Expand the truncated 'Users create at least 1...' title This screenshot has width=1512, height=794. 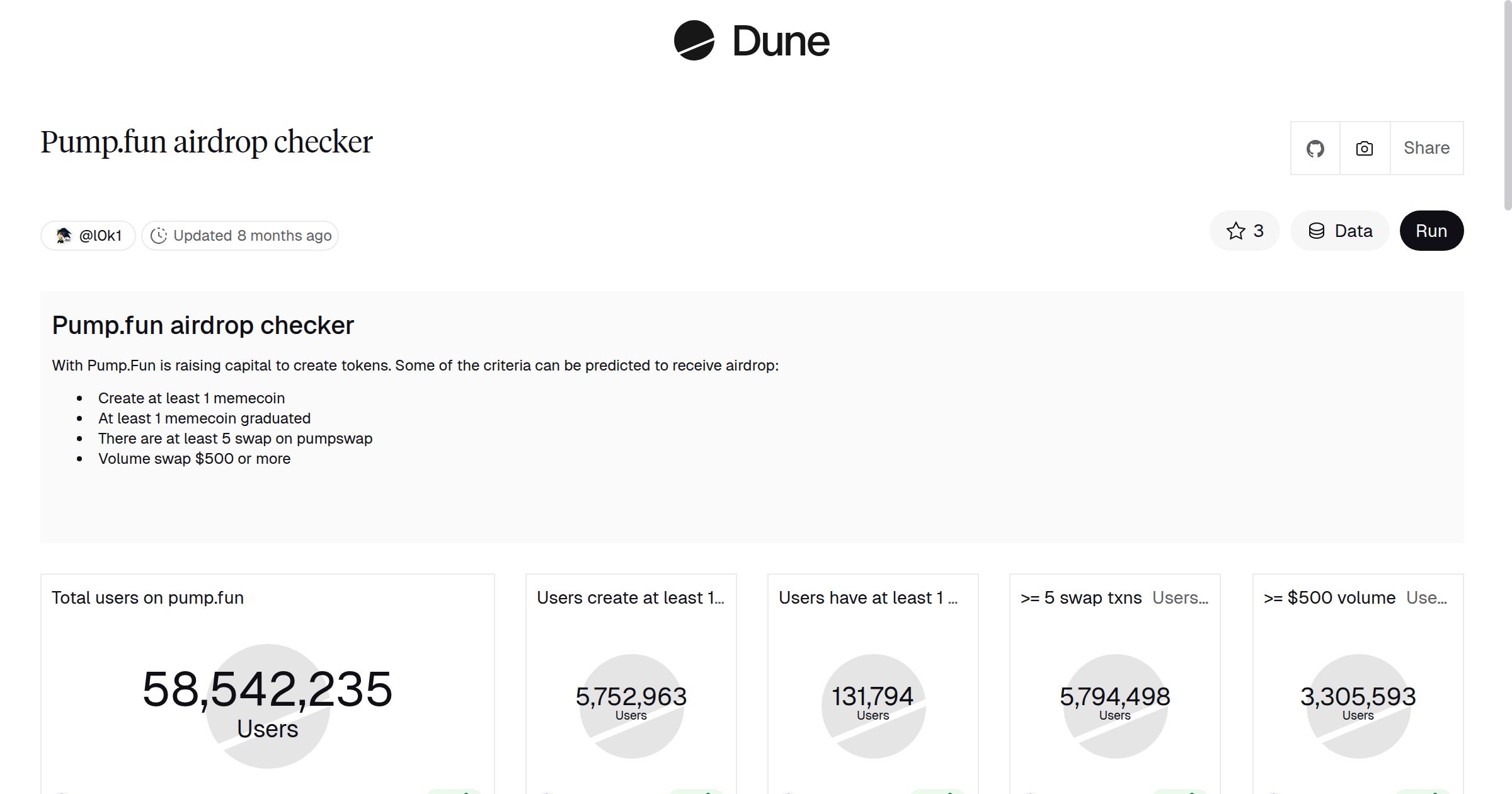(x=631, y=597)
